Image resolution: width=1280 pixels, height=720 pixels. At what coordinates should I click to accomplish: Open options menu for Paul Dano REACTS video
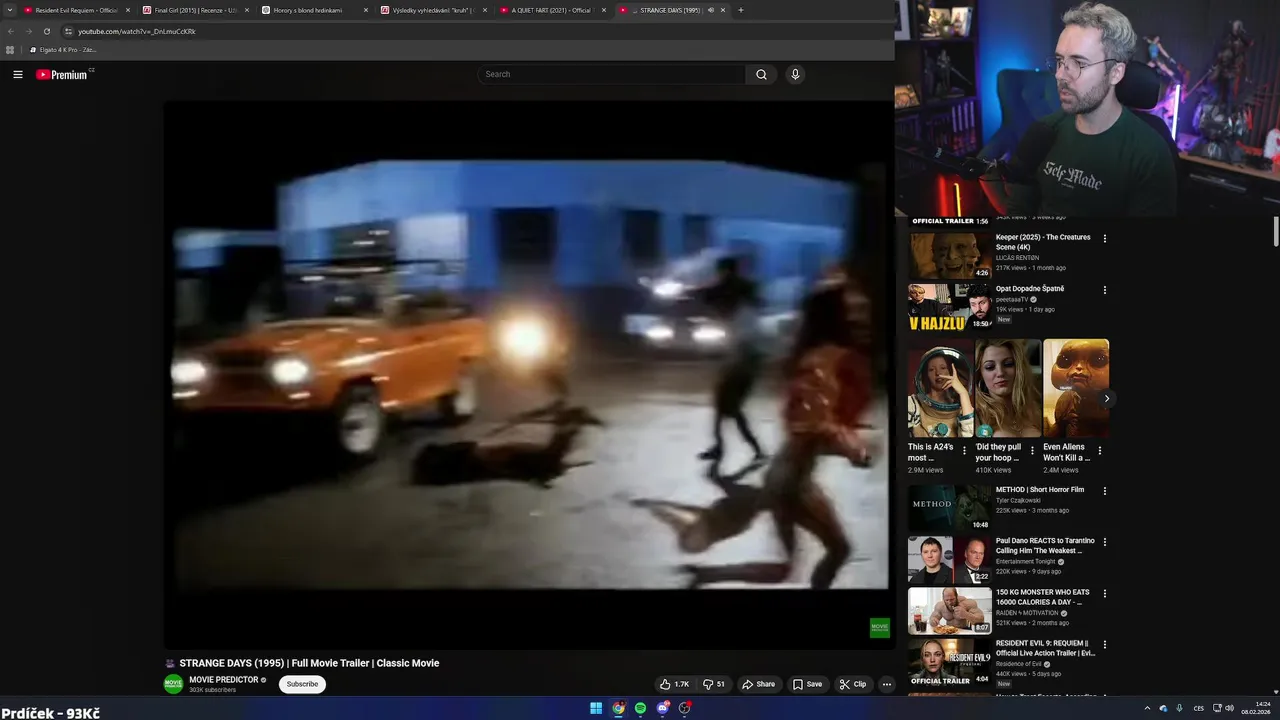tap(1105, 542)
